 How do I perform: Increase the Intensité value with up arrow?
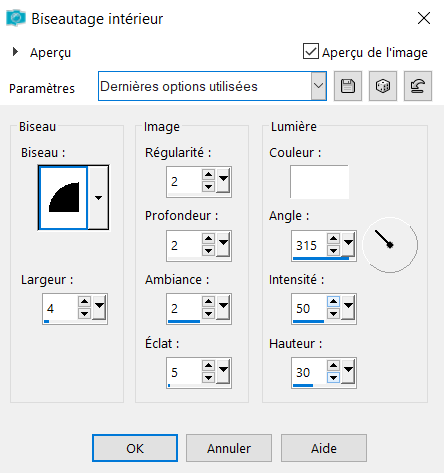click(x=333, y=301)
